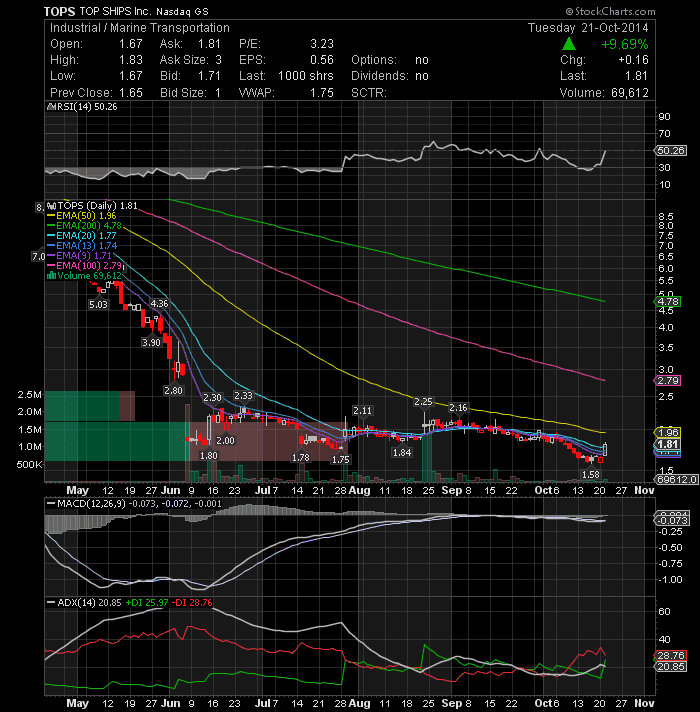Click the pink EMA(100) legend line marker
700x712 pixels.
pos(50,266)
